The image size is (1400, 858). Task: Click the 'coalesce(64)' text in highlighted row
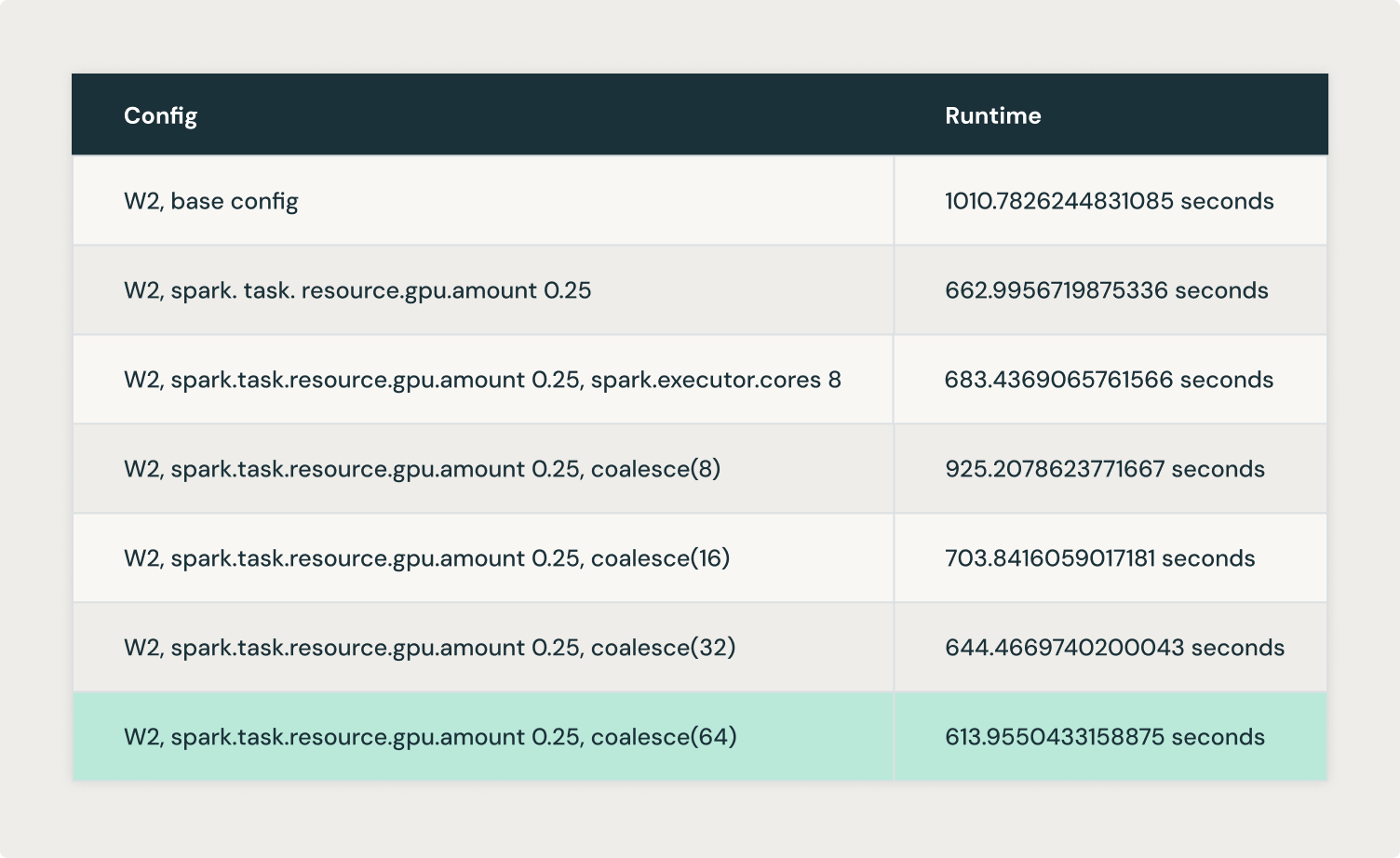click(664, 737)
